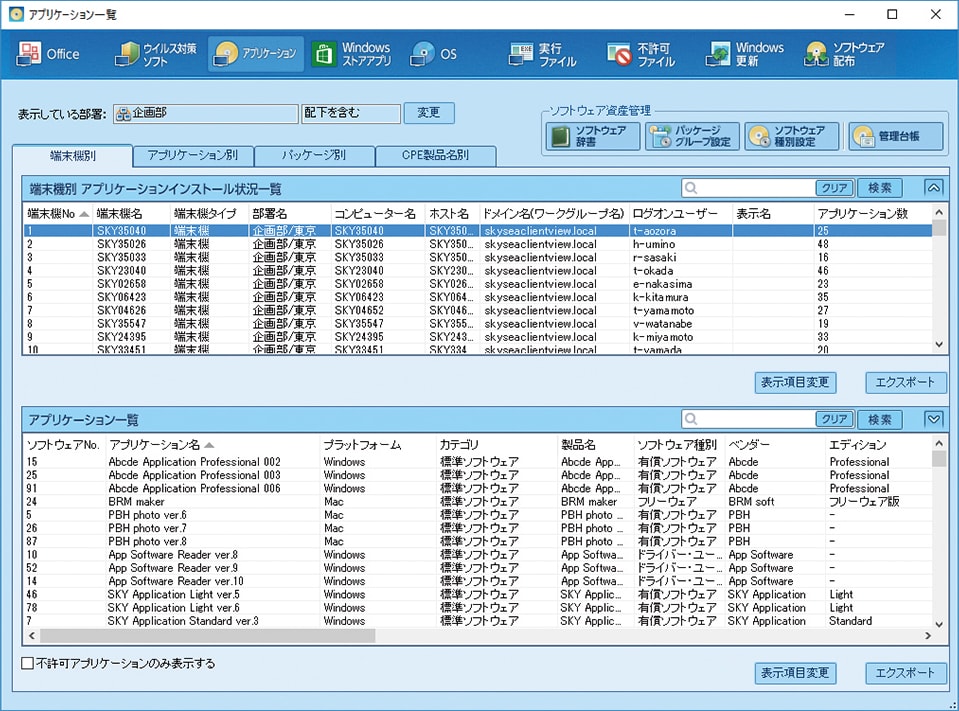Switch to the OS list icon
This screenshot has height=711, width=959.
[434, 54]
